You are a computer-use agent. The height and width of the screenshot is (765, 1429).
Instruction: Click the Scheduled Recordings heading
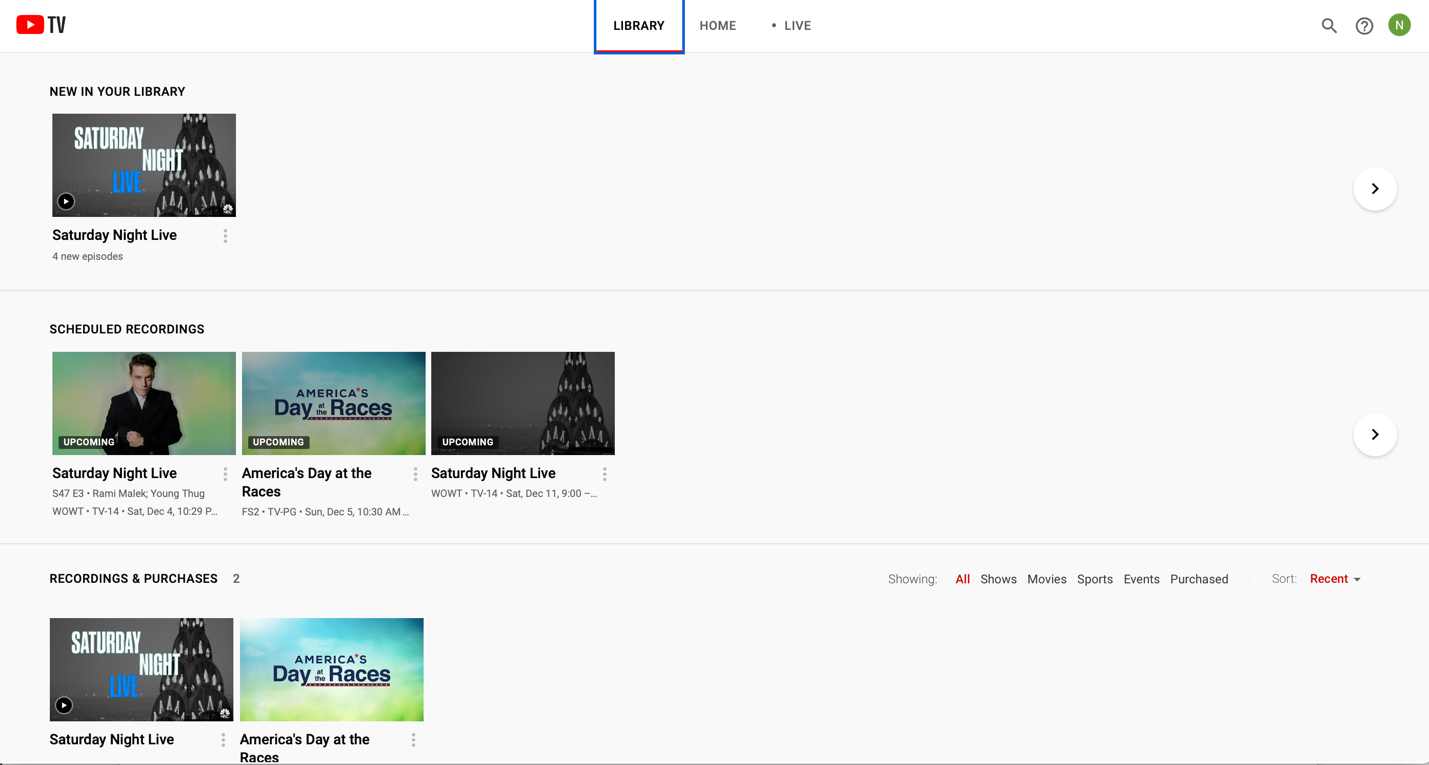coord(127,329)
